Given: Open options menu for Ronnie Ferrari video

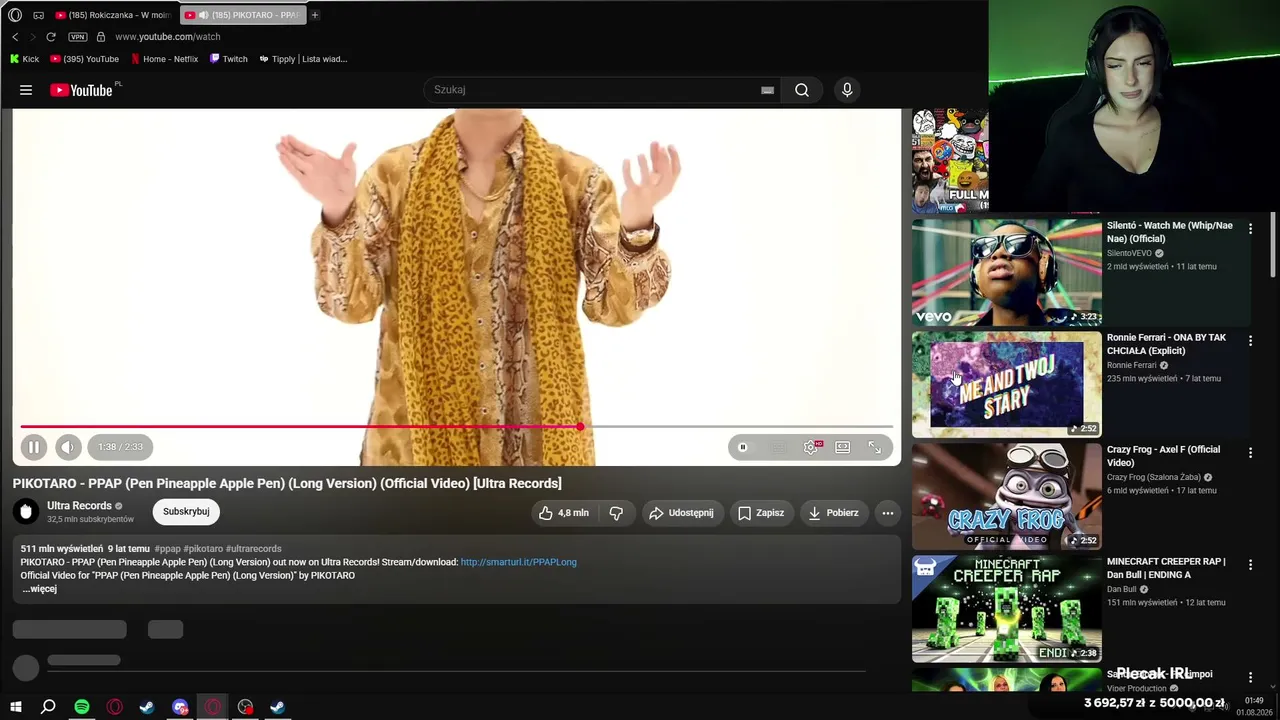Looking at the screenshot, I should [x=1250, y=341].
